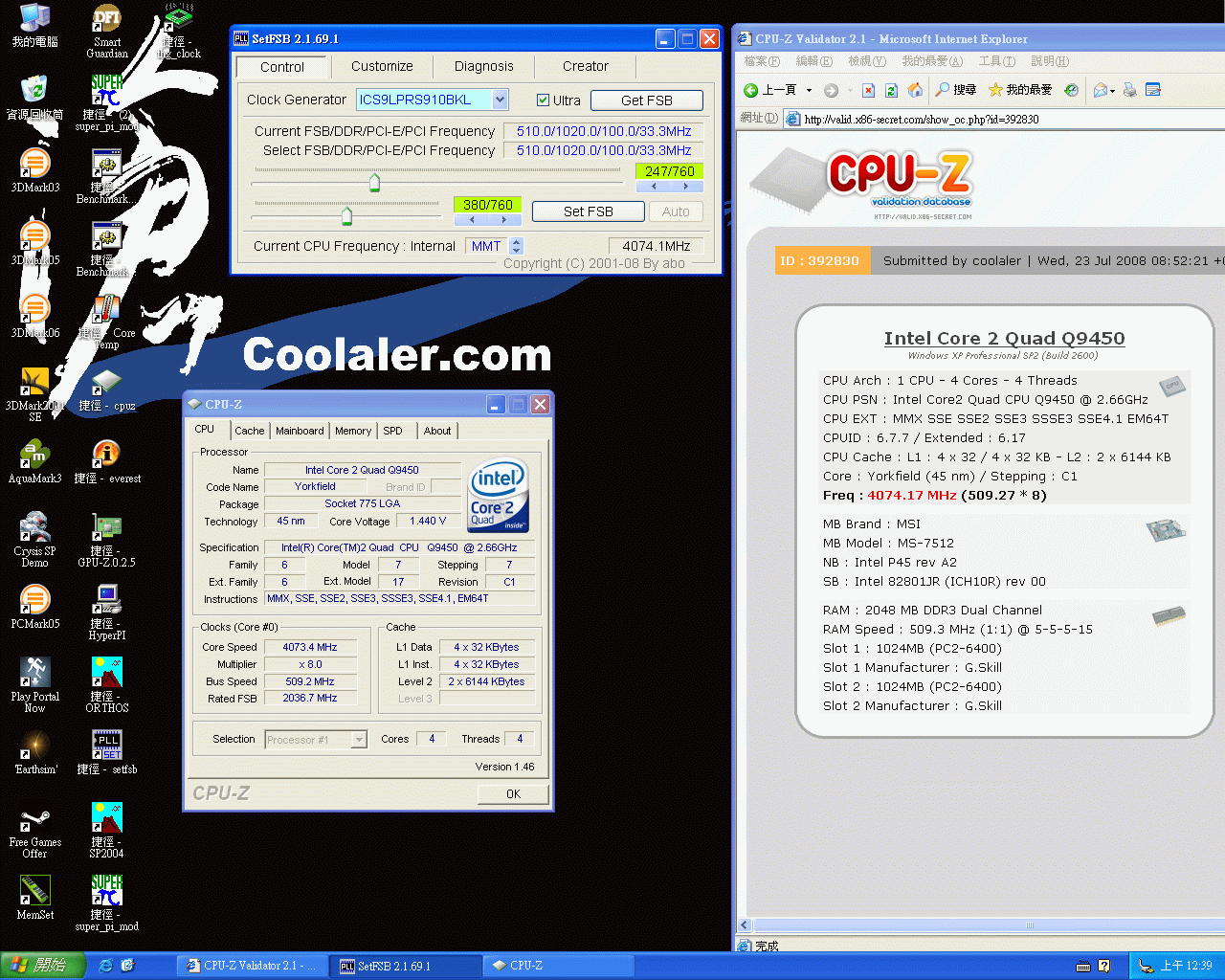1225x980 pixels.
Task: Click the lower FSB slider thumb in SetFSB
Action: pyautogui.click(x=346, y=216)
